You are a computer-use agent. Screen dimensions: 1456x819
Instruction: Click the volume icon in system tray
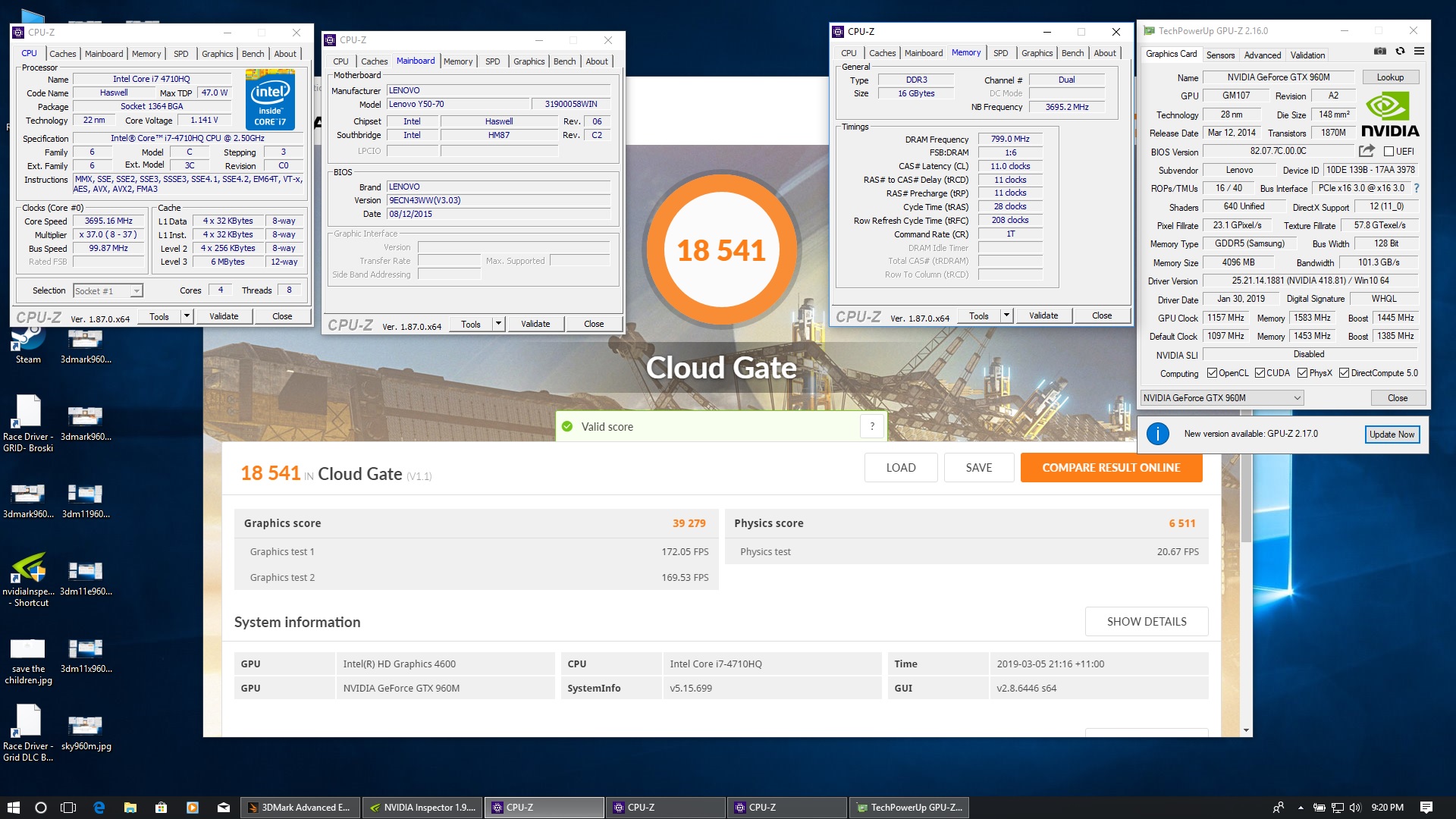pyautogui.click(x=1355, y=808)
